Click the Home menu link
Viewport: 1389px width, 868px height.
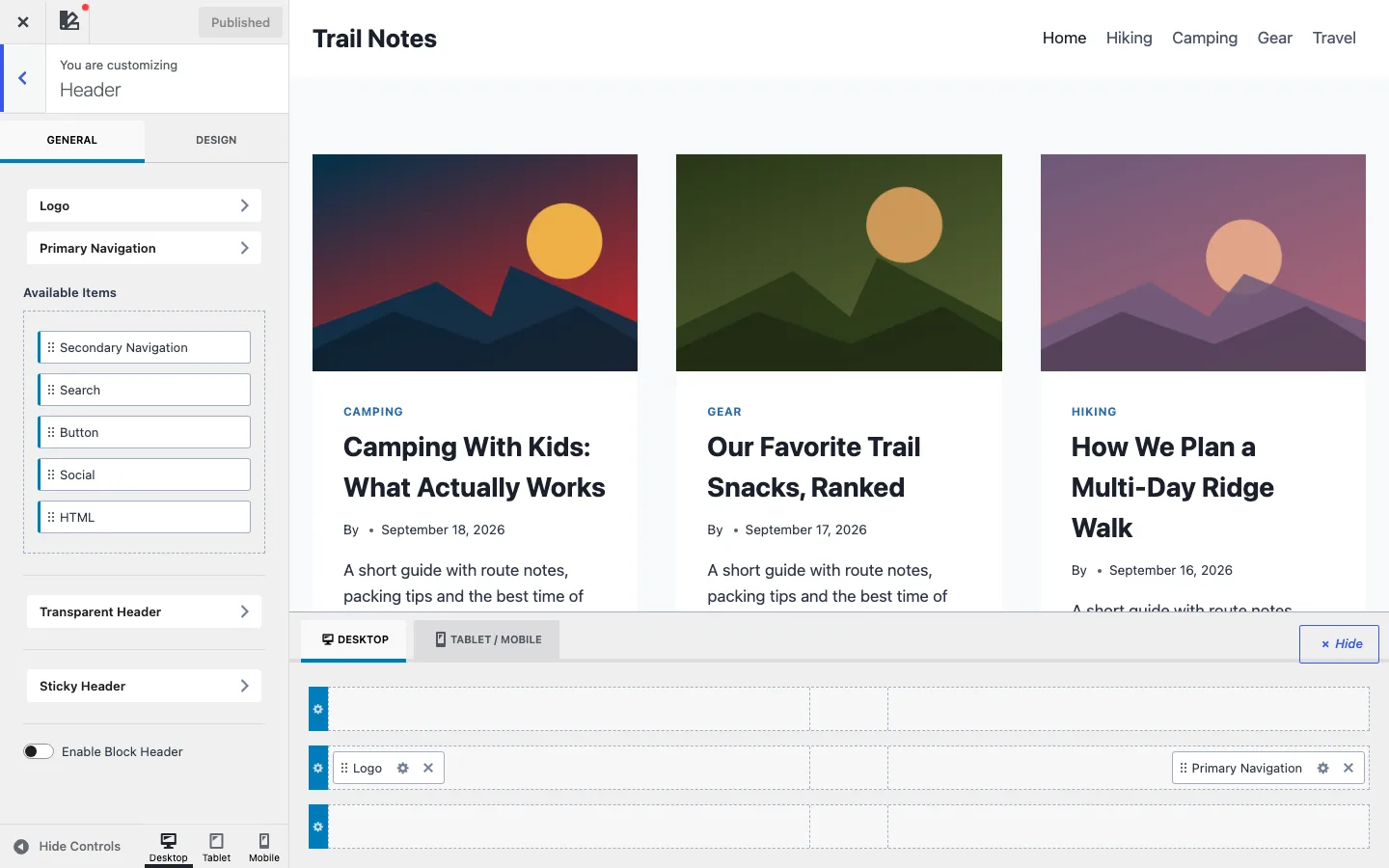[x=1064, y=39]
